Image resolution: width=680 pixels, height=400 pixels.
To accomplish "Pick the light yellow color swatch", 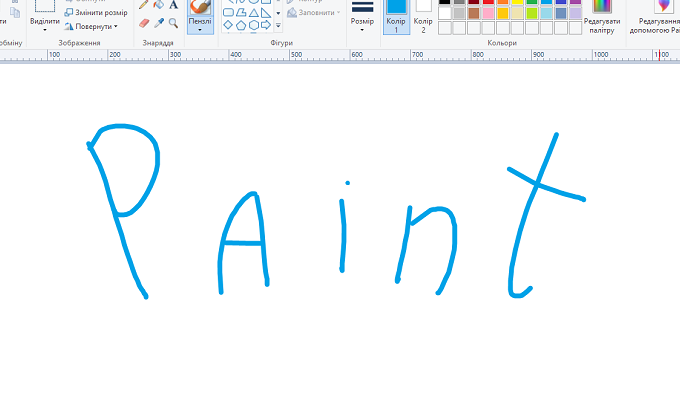I will click(517, 13).
